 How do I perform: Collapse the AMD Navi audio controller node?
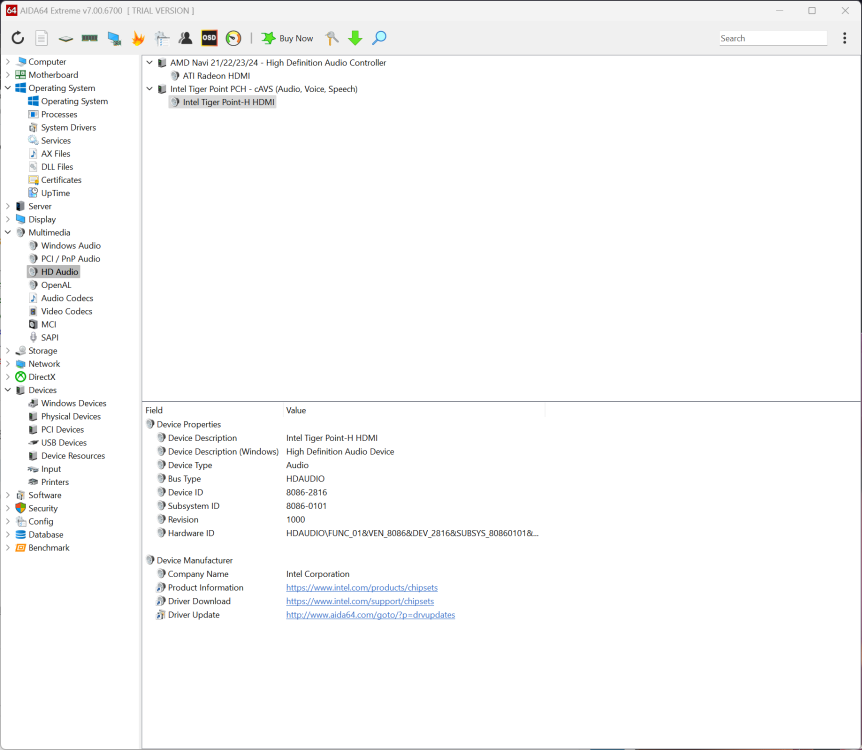click(149, 63)
